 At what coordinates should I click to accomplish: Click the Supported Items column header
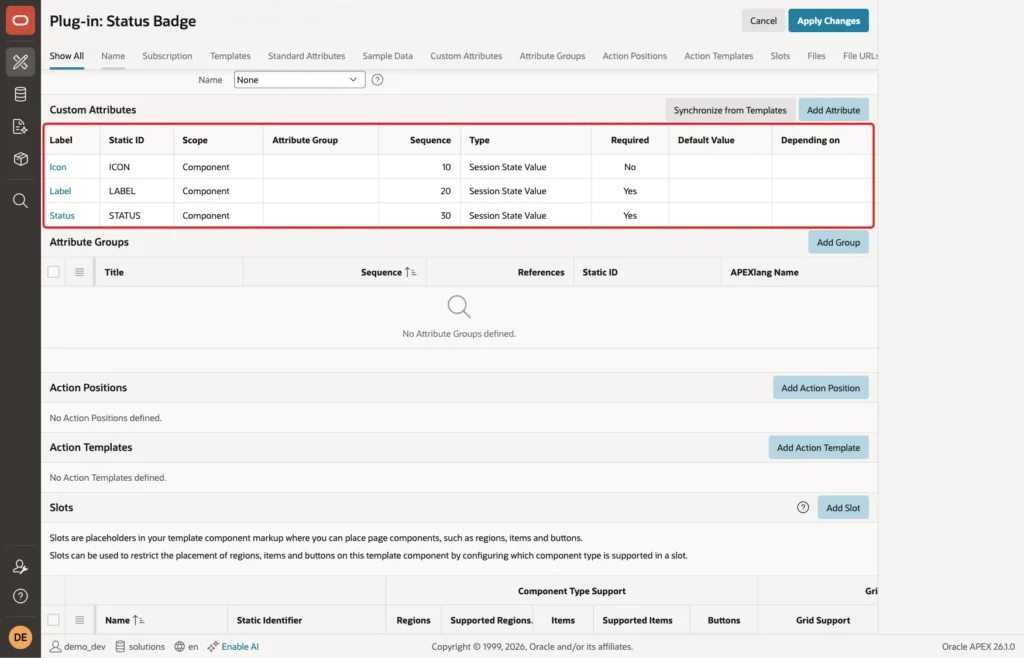(x=637, y=620)
